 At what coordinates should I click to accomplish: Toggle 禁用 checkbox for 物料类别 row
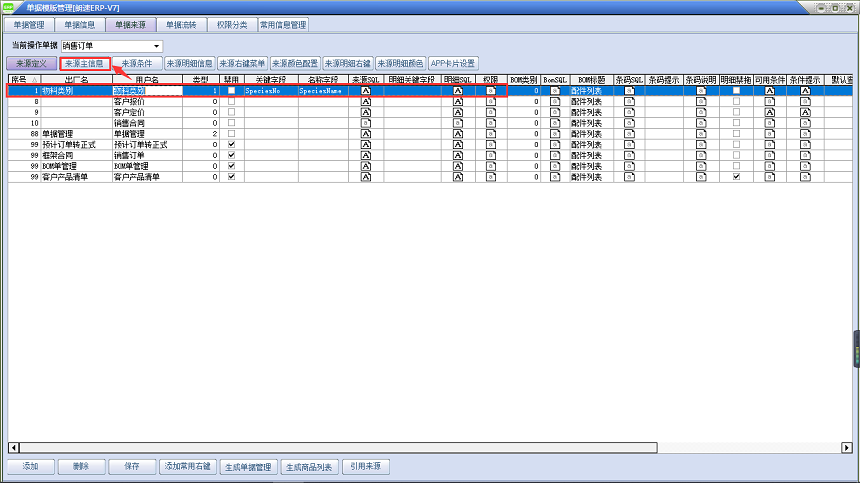point(232,91)
